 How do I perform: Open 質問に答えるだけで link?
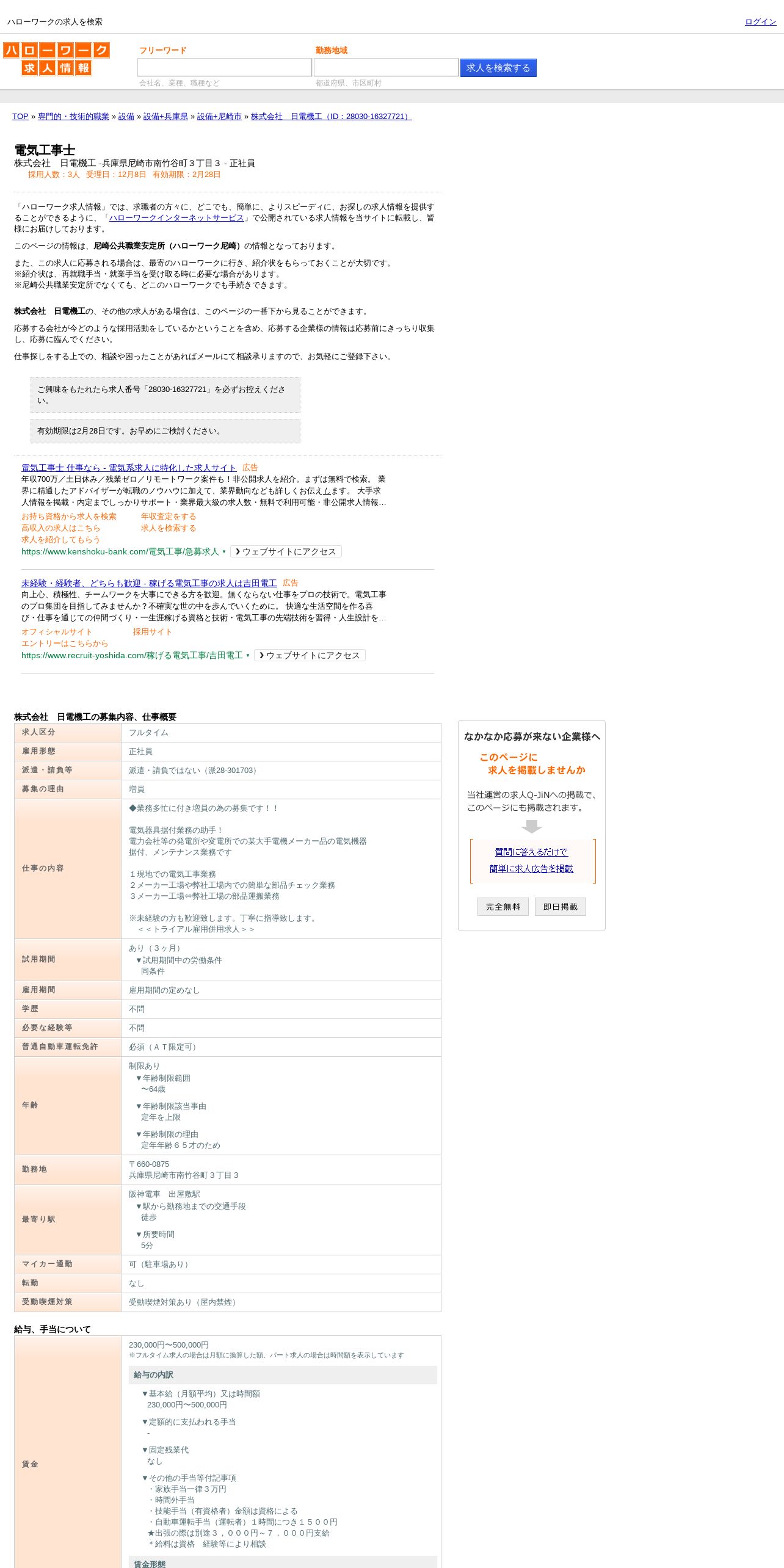(531, 852)
